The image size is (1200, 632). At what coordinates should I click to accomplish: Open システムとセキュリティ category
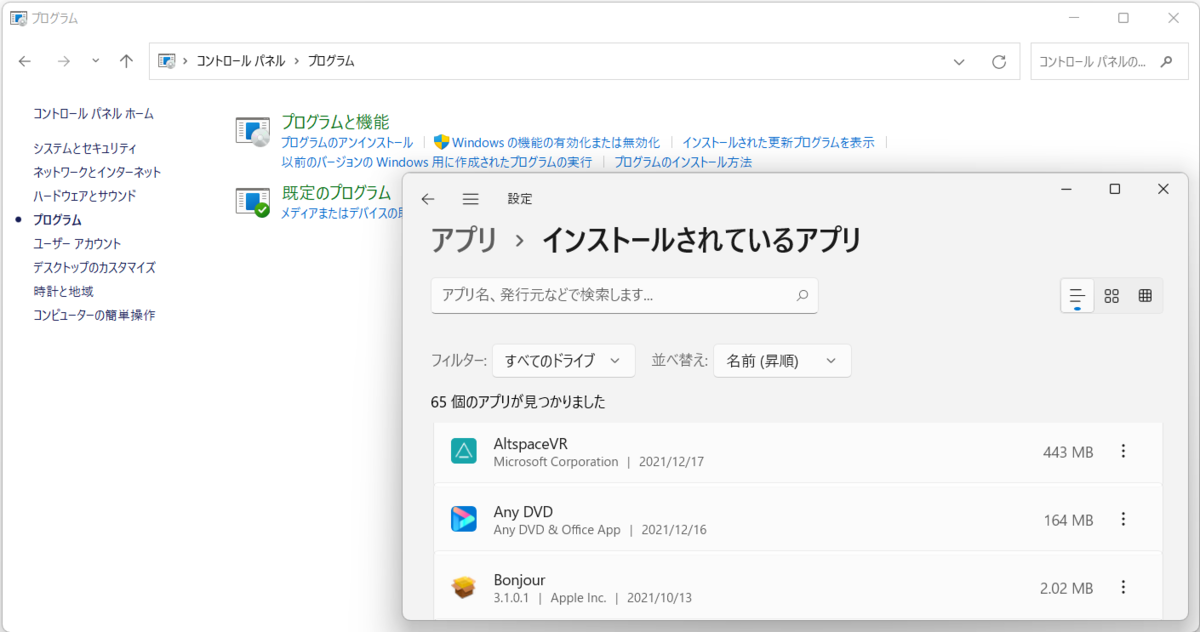85,148
